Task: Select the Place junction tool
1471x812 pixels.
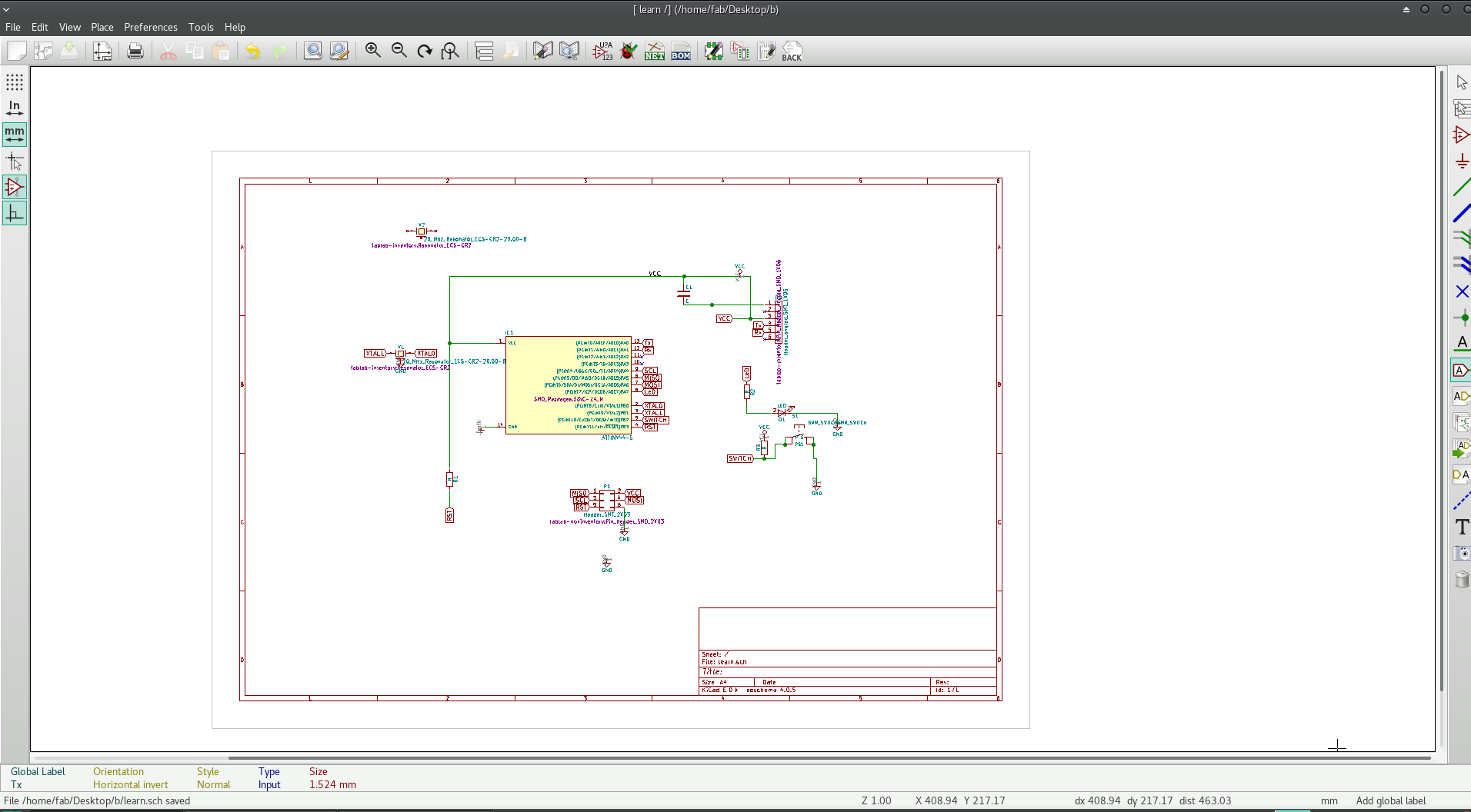Action: [x=1461, y=318]
